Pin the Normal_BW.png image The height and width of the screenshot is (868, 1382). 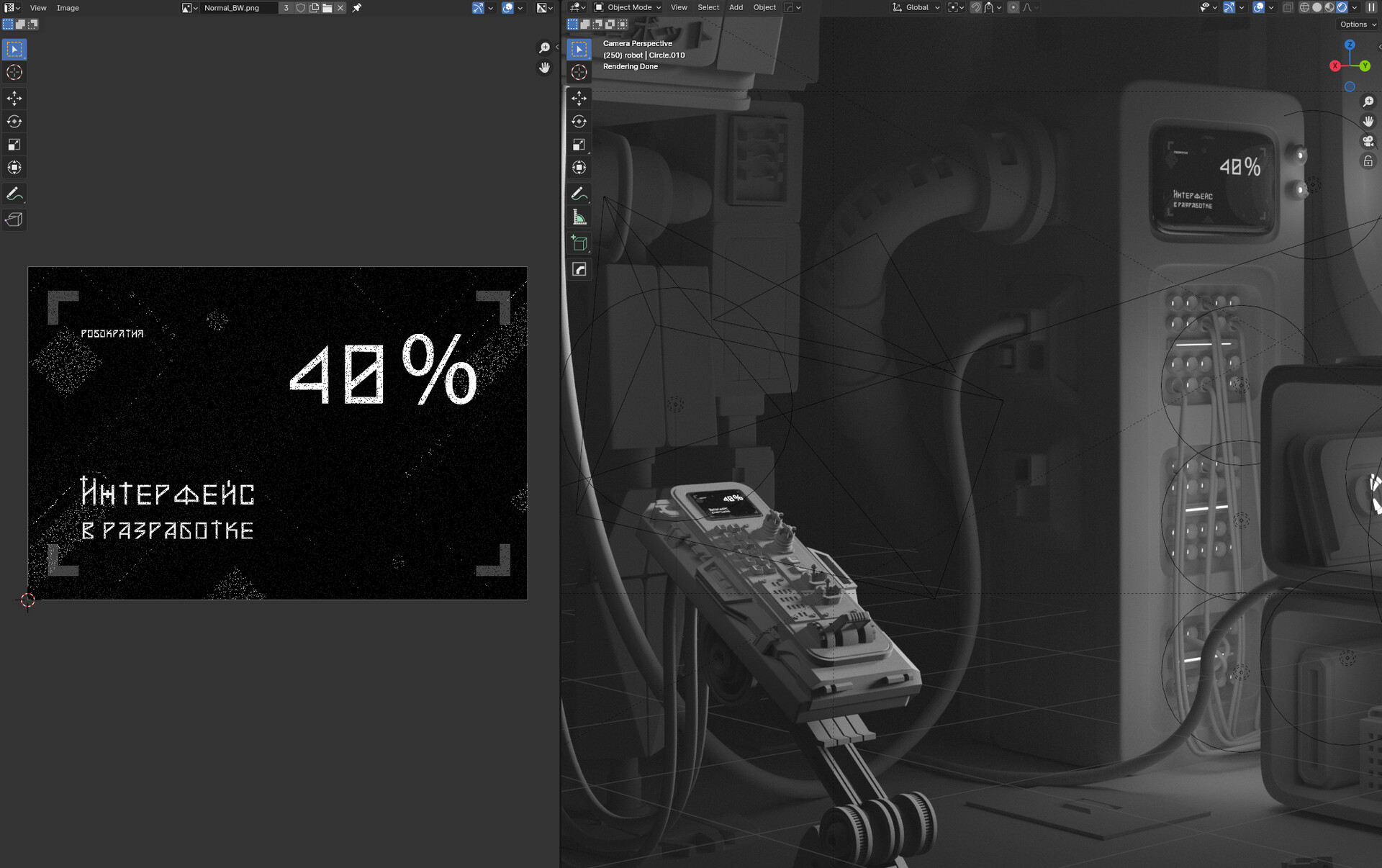pyautogui.click(x=357, y=8)
